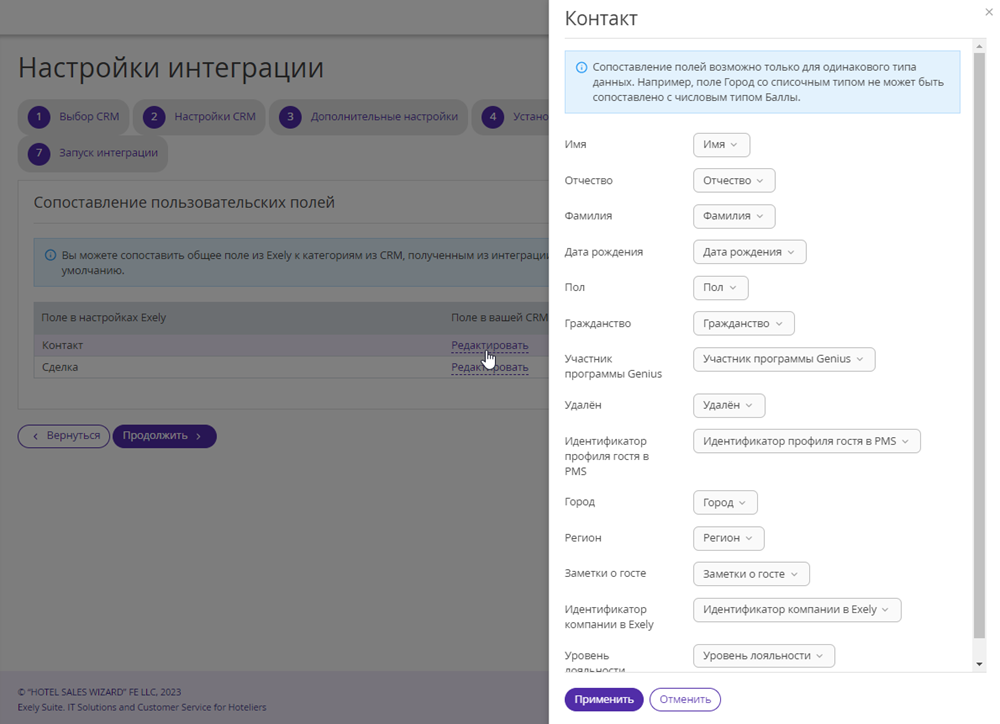1000x724 pixels.
Task: Open Идентификатор профиля гостя в PMS dropdown
Action: pos(807,441)
